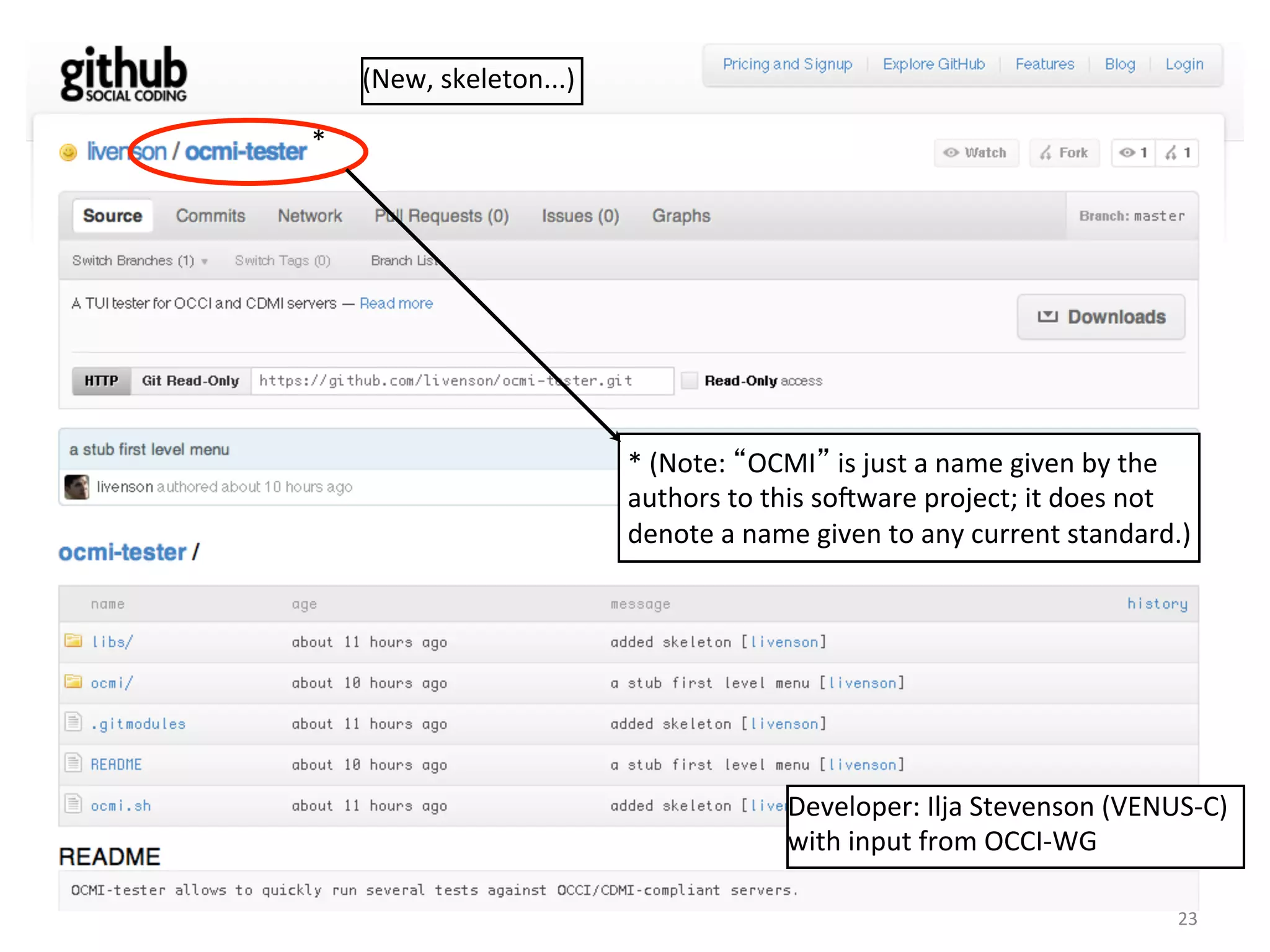Open the ocmi/ folder
The height and width of the screenshot is (952, 1270).
112,683
